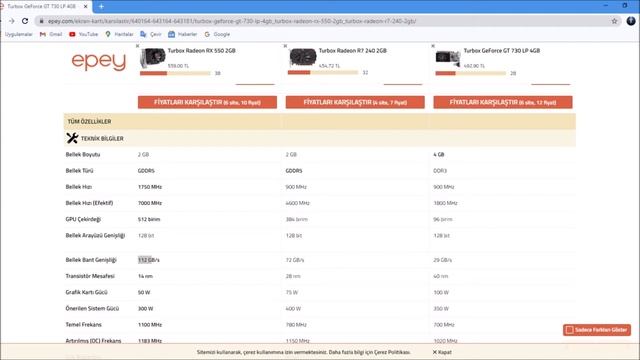Open the Çeviri translate bookmark
The height and width of the screenshot is (360, 640).
tap(151, 34)
